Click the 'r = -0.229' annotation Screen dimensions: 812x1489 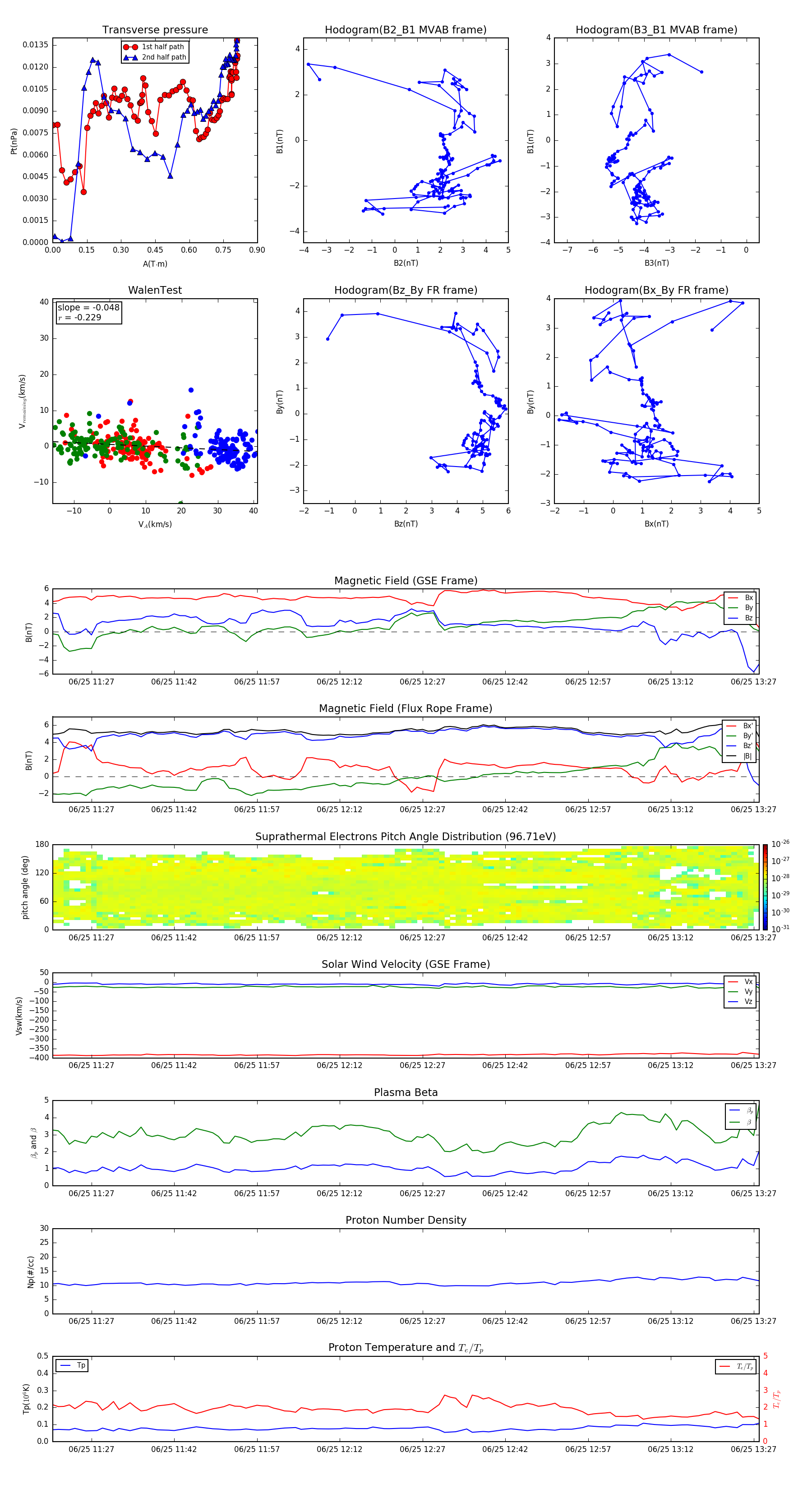pyautogui.click(x=80, y=317)
